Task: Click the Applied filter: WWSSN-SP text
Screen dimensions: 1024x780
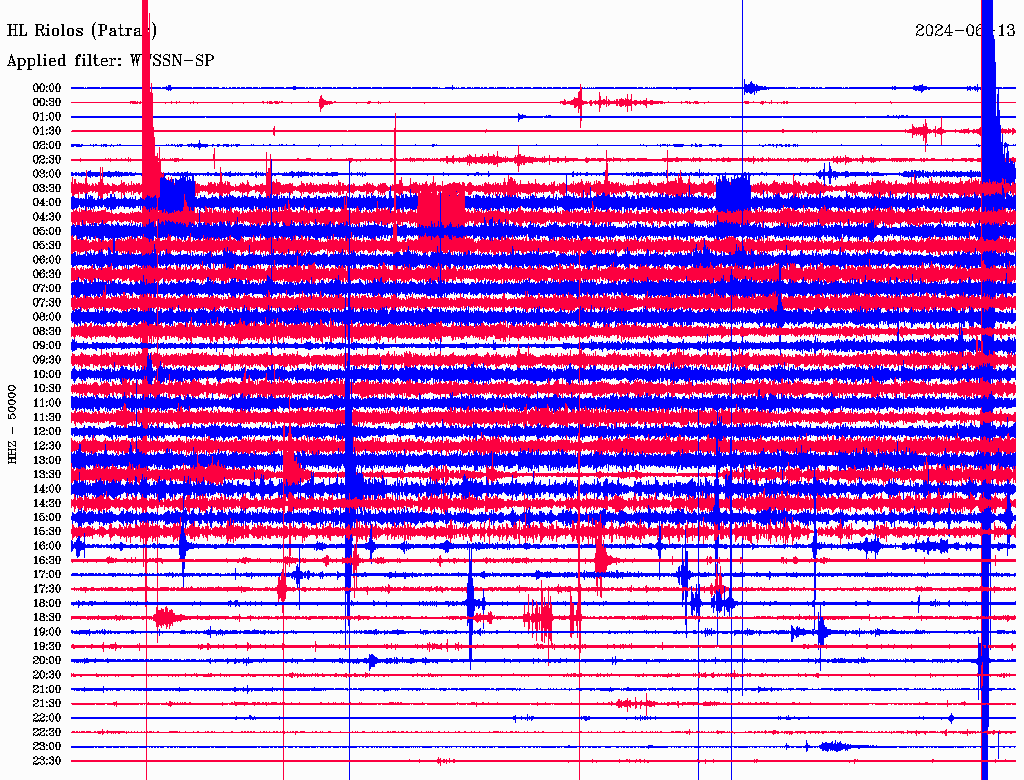Action: [x=110, y=61]
